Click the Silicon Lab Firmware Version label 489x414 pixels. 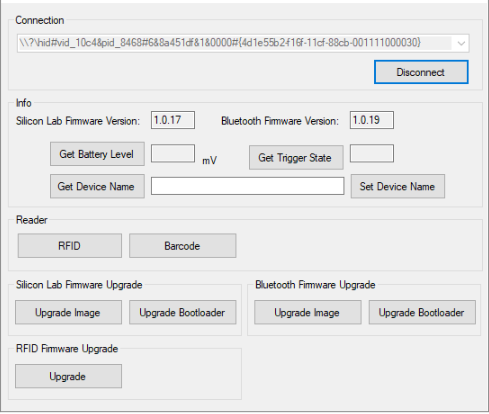(78, 121)
